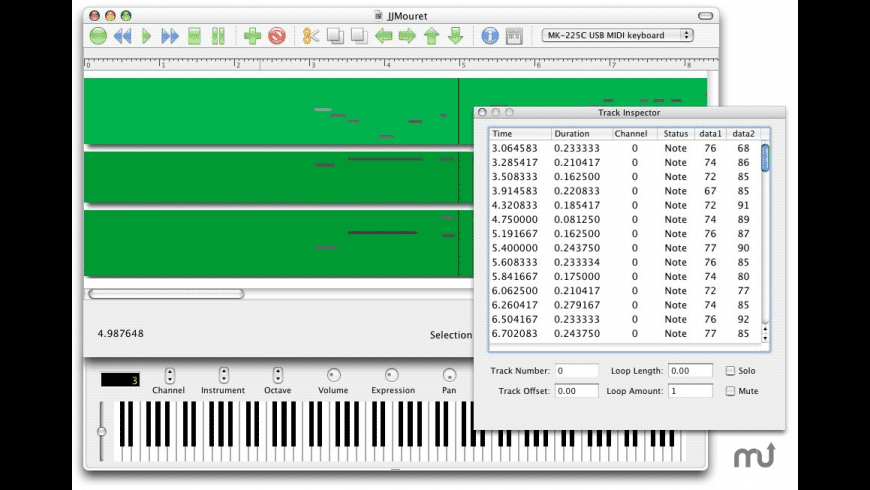This screenshot has height=490, width=870.
Task: Sort by the Time column header
Action: click(x=520, y=134)
